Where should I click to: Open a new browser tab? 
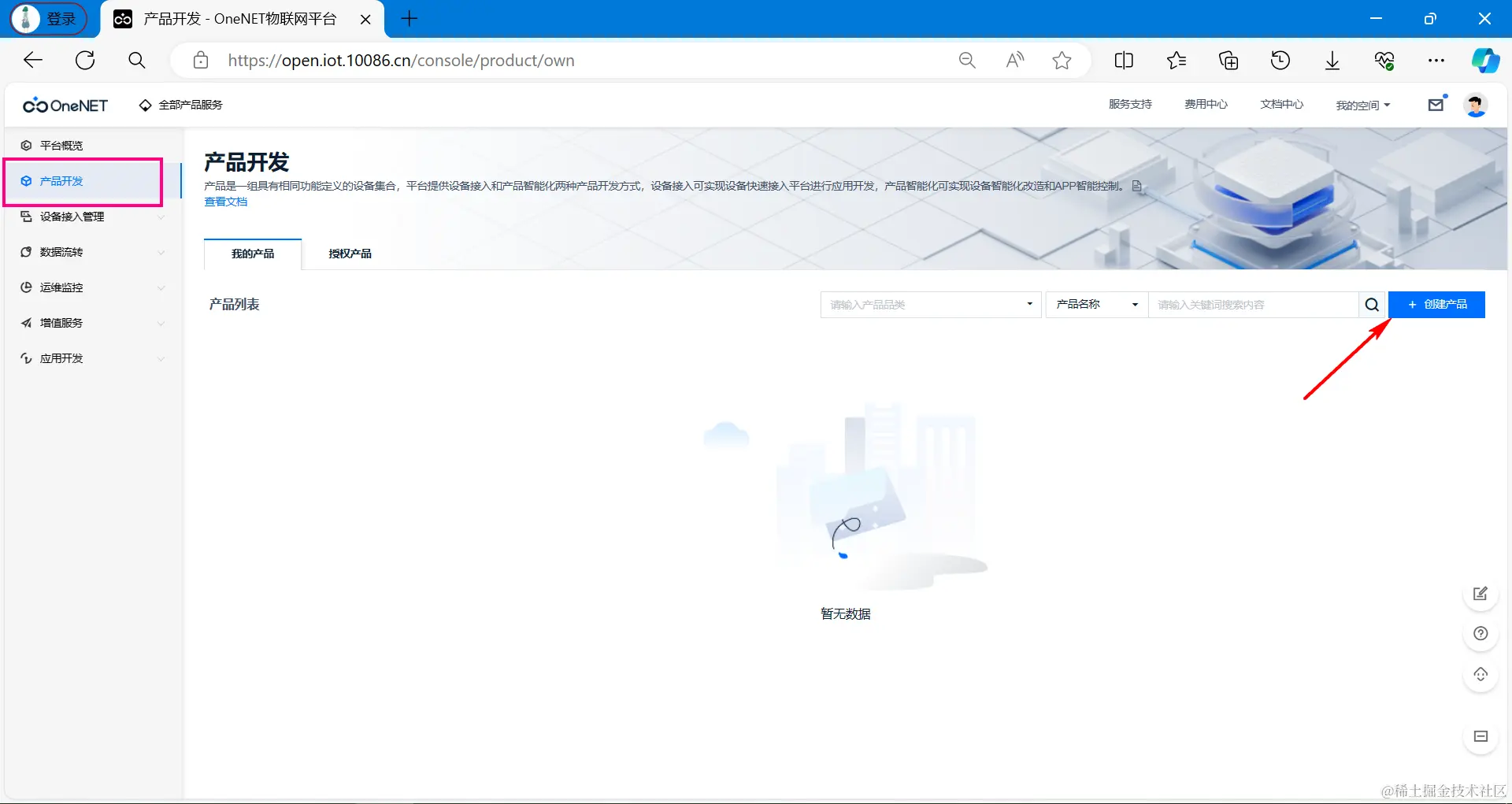[409, 19]
